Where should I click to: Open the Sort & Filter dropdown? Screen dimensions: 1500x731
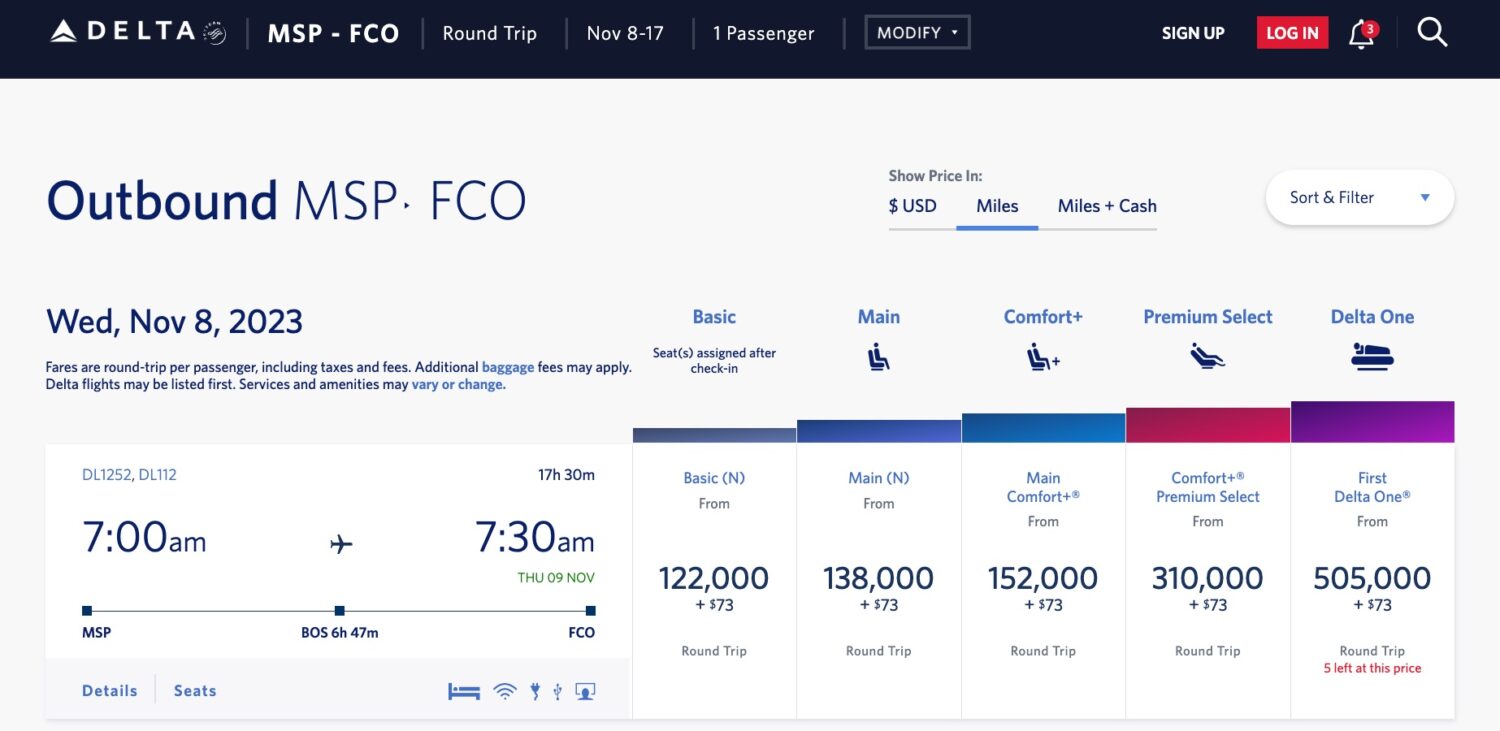(1359, 198)
